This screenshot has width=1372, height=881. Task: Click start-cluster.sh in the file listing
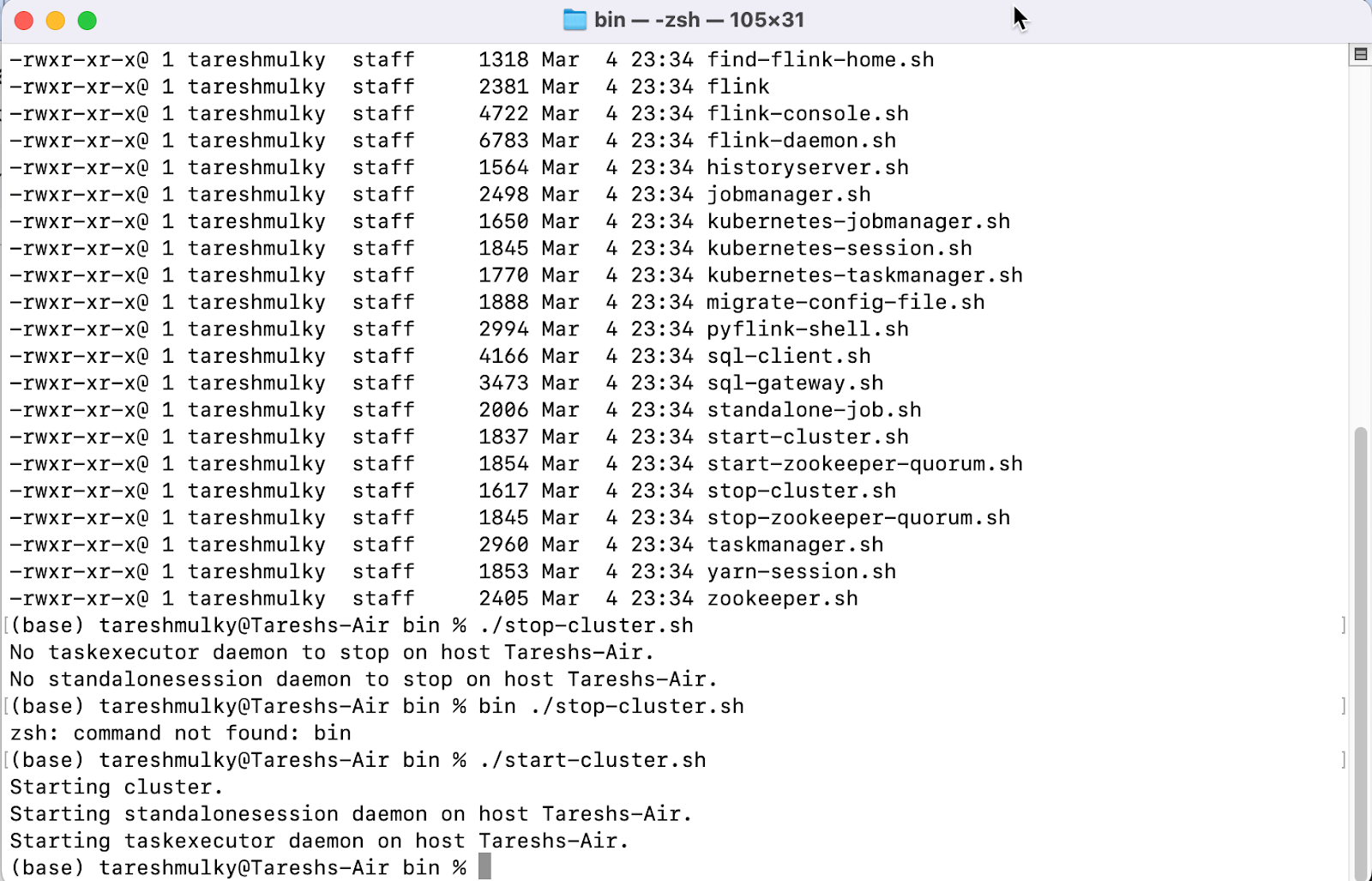pos(808,437)
